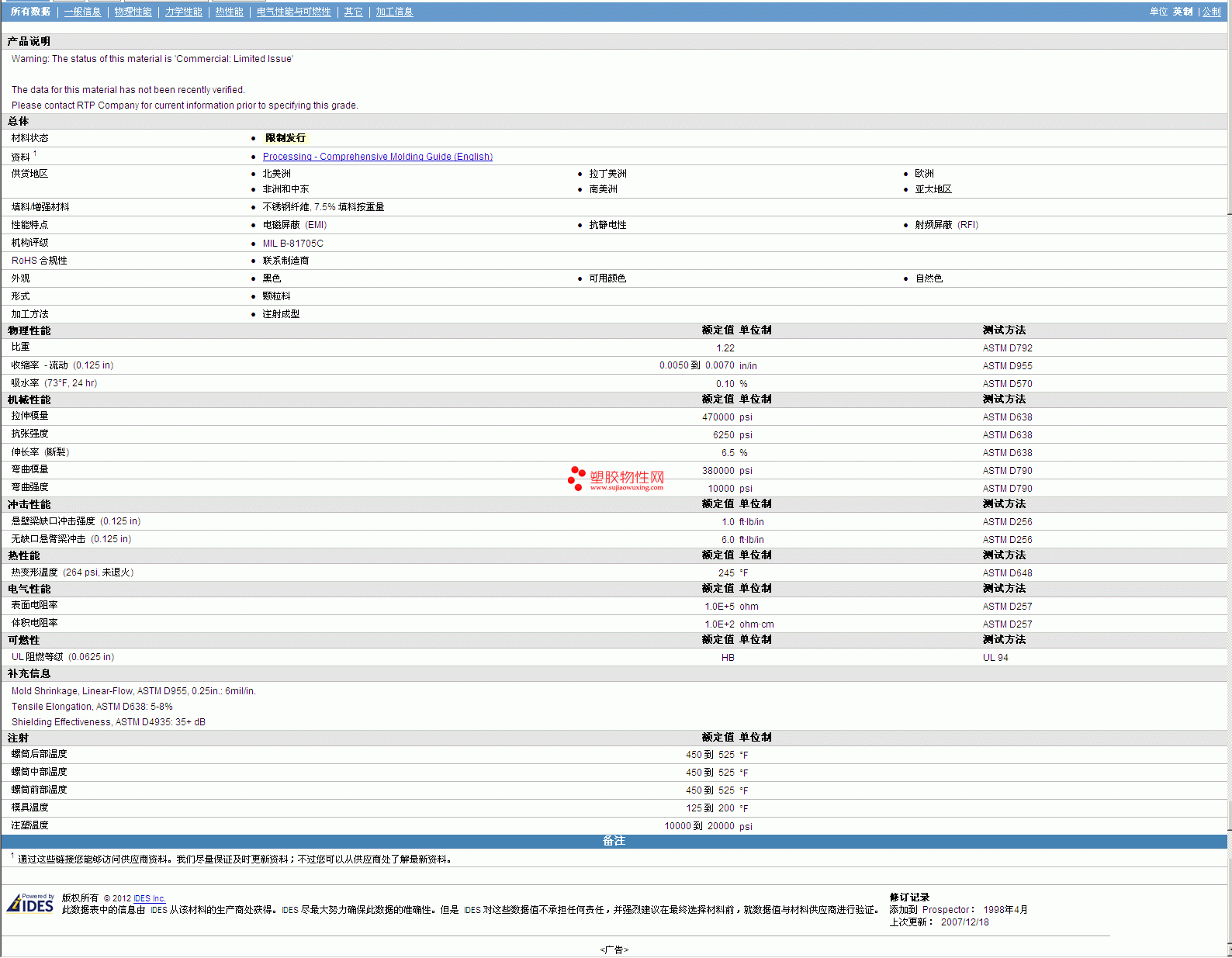Switch to the 其它 tab

coord(353,12)
